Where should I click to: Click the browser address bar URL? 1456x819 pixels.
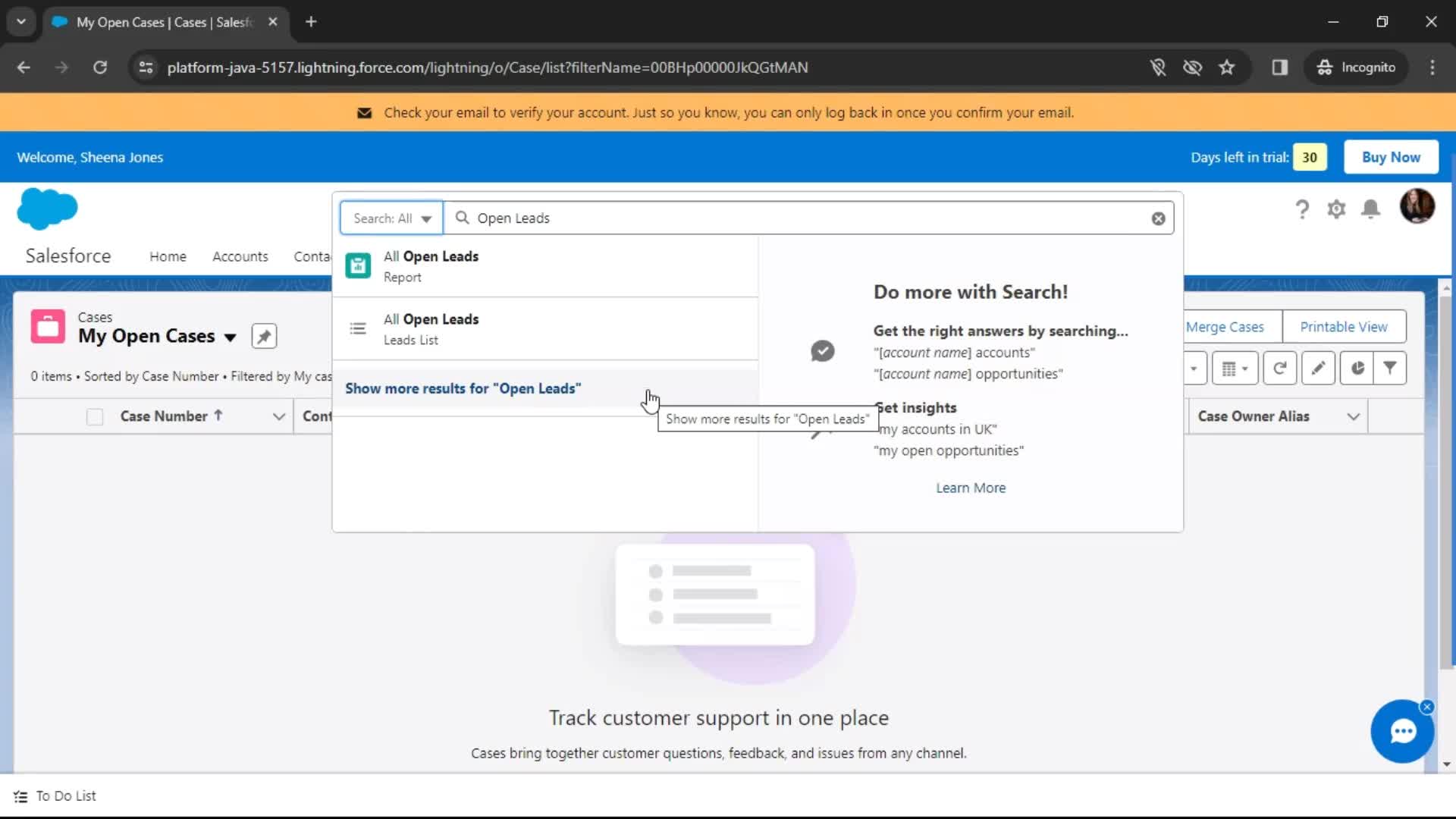(488, 67)
